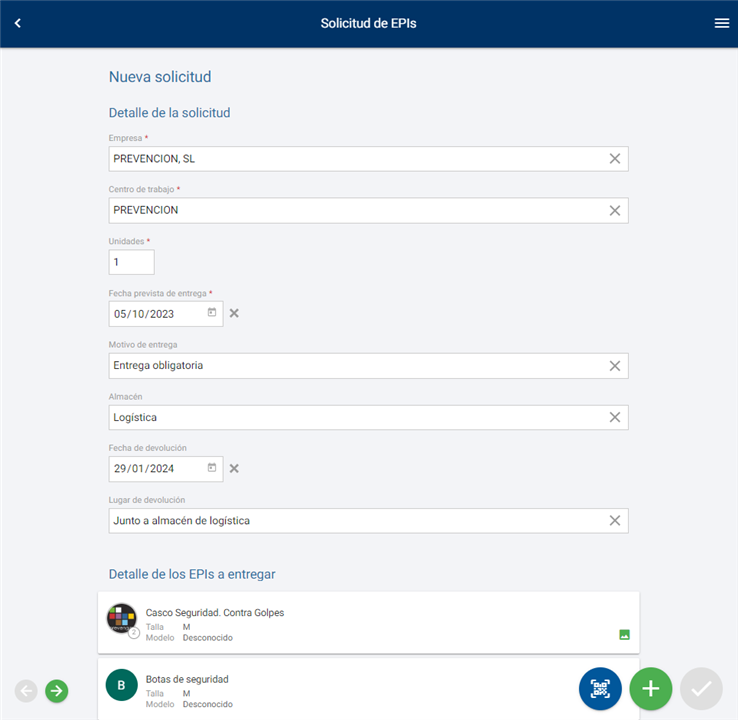Click the green add EPI button
Screen dimensions: 738x720
[x=650, y=688]
